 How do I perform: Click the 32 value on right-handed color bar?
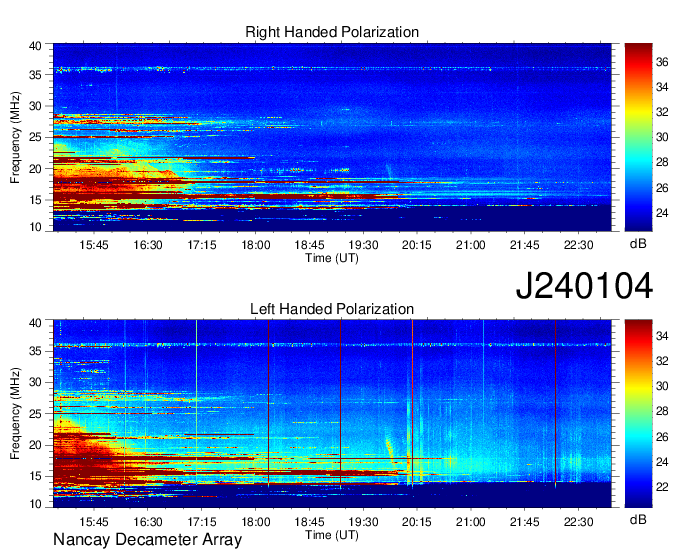click(x=662, y=112)
